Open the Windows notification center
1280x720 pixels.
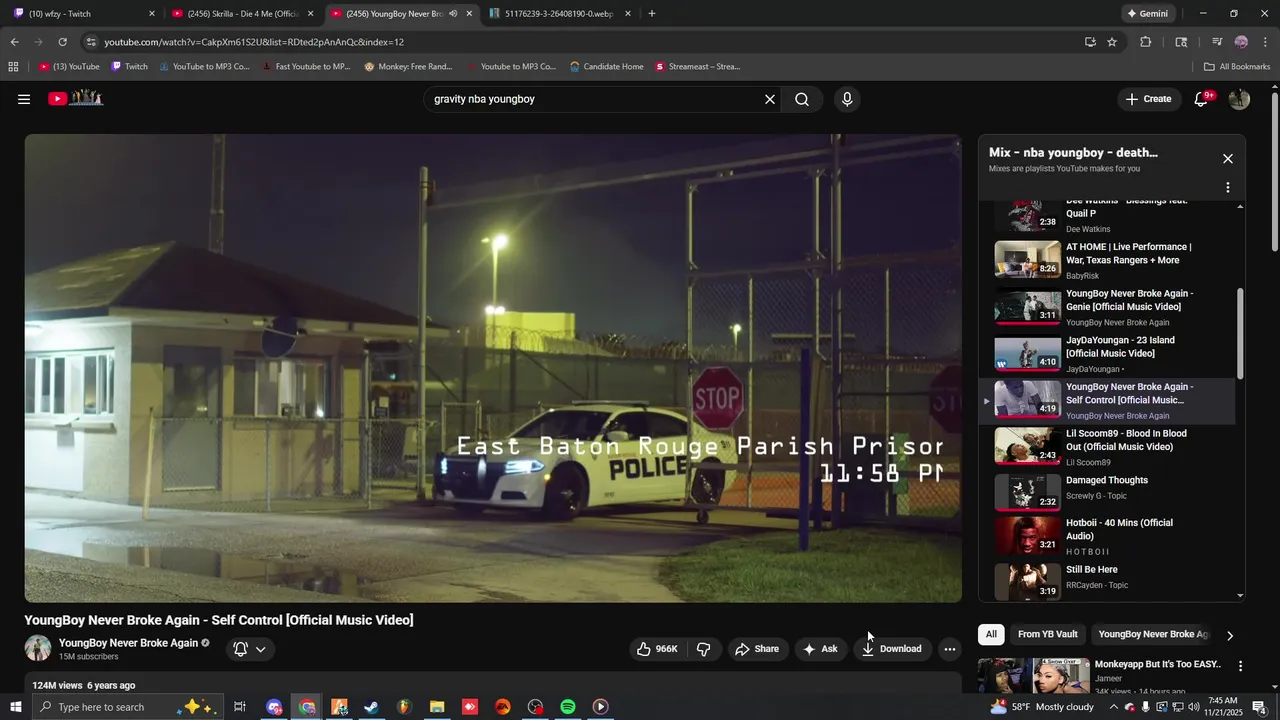click(1259, 707)
